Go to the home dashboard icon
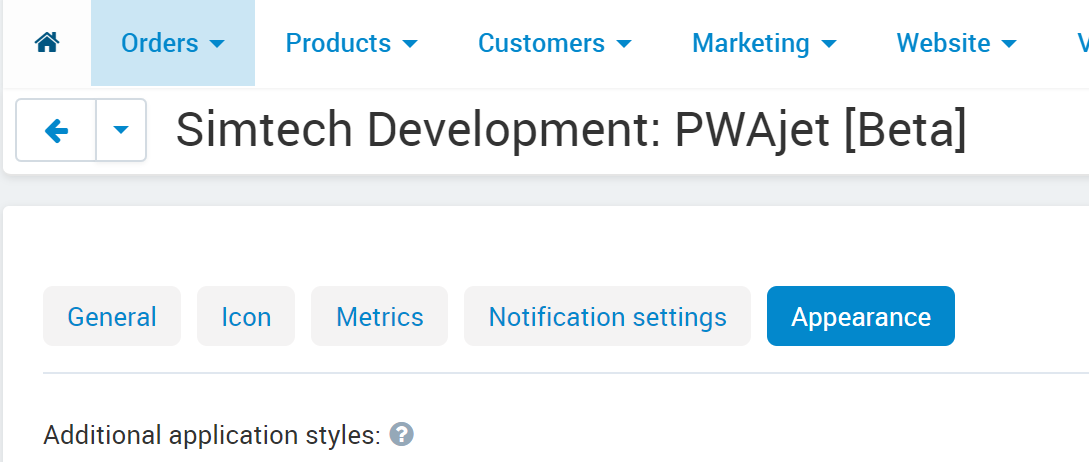 (47, 43)
